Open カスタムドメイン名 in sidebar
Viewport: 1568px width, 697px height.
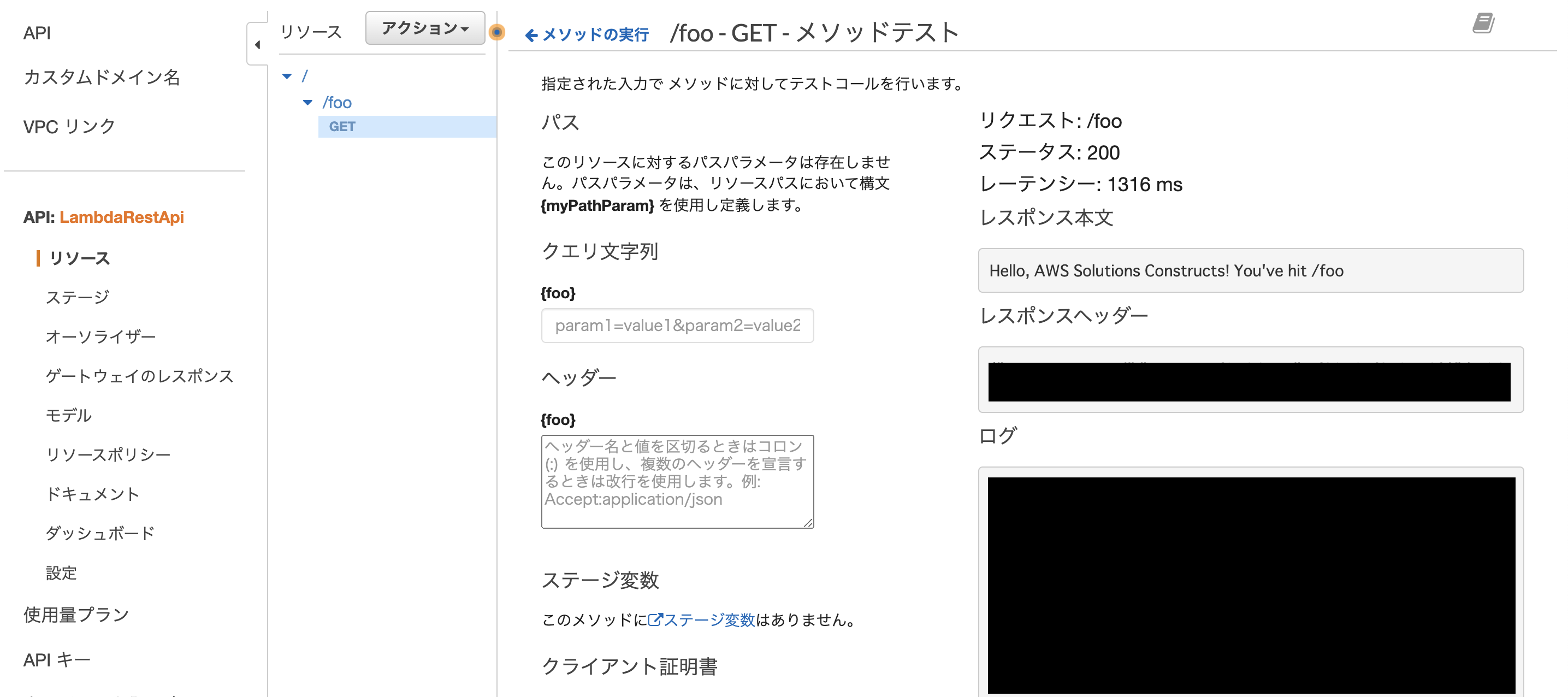pos(102,78)
